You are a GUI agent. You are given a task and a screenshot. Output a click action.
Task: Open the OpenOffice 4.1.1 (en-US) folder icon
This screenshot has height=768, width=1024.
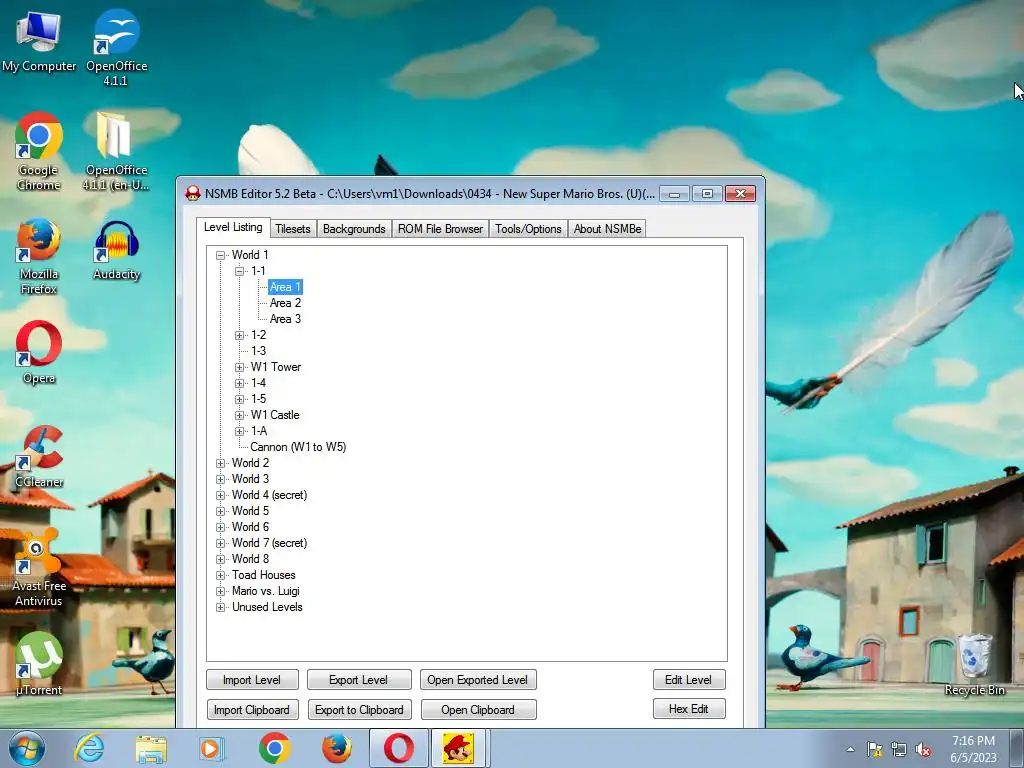[116, 152]
